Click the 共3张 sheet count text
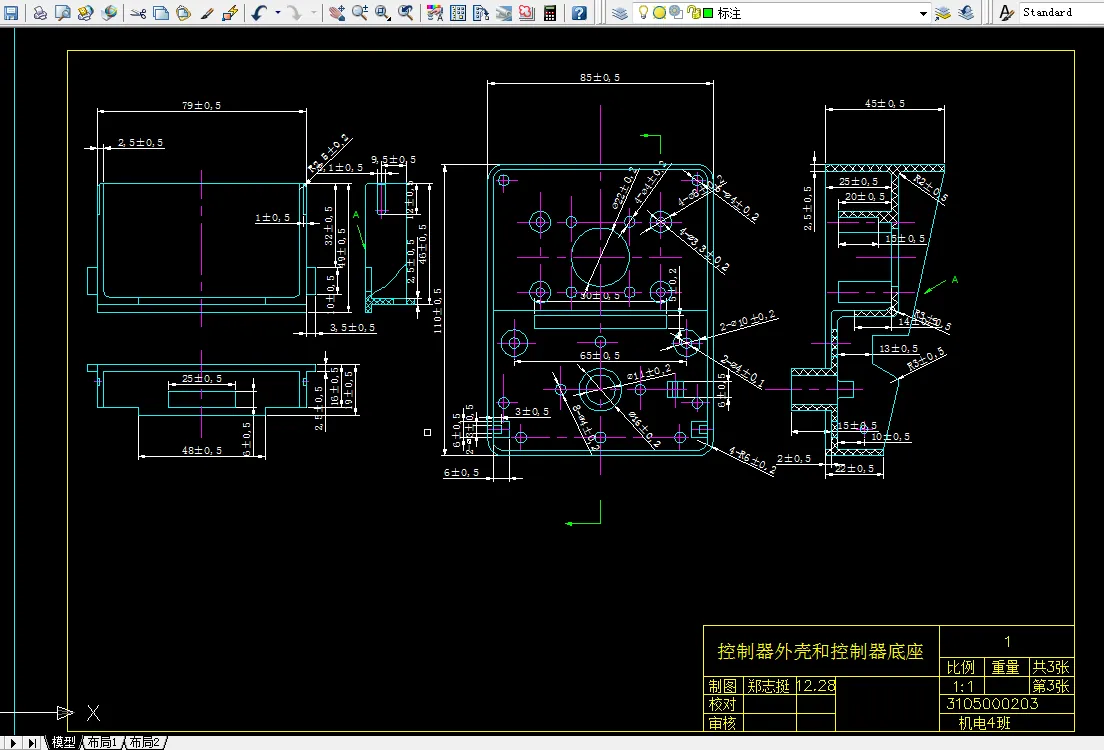Screen dimensions: 1104x750 [1051, 667]
